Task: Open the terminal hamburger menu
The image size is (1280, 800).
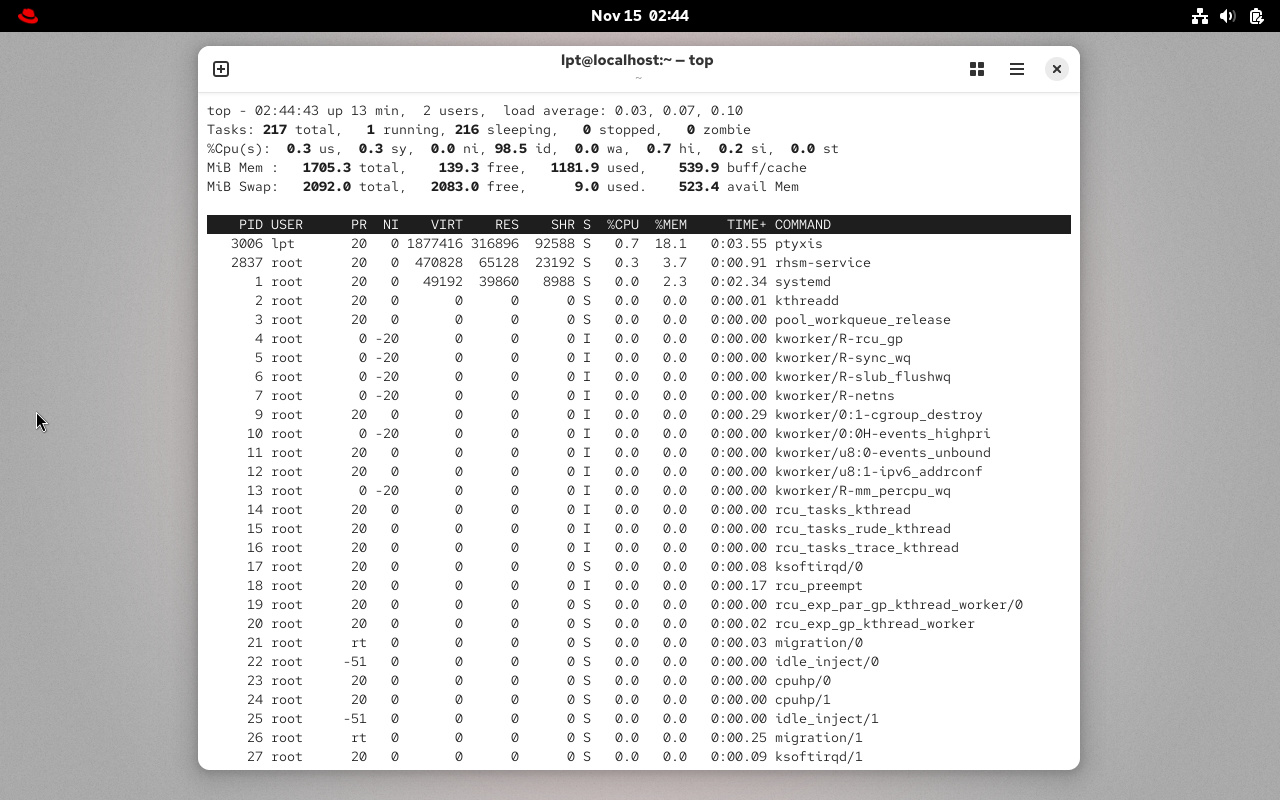Action: click(1017, 69)
